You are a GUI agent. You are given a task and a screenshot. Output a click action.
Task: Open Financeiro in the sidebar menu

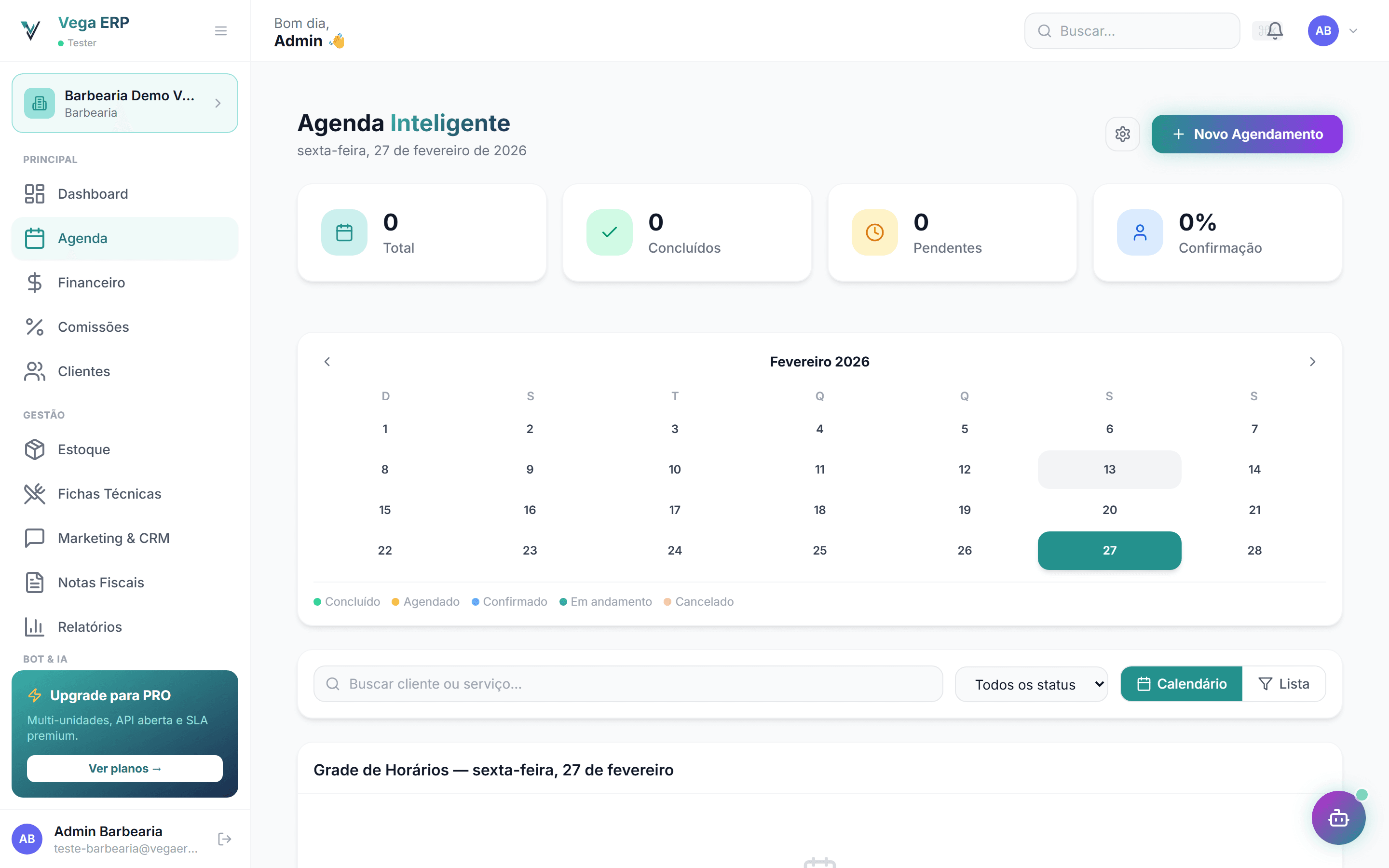pyautogui.click(x=91, y=283)
